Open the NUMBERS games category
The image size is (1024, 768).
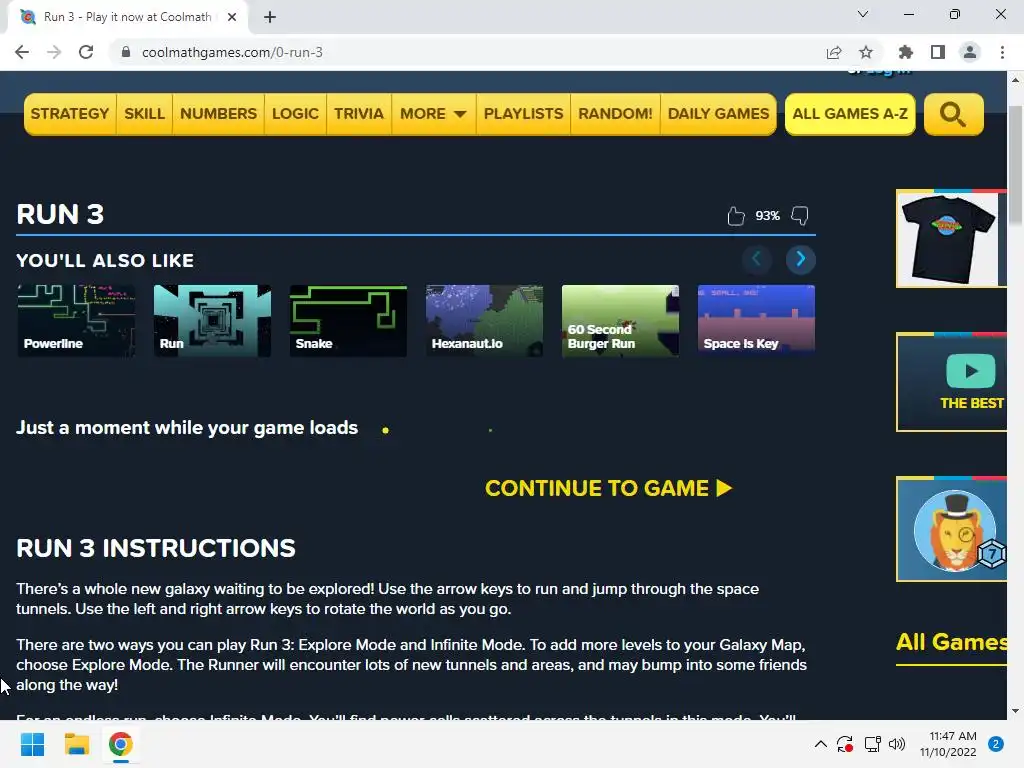coord(219,114)
